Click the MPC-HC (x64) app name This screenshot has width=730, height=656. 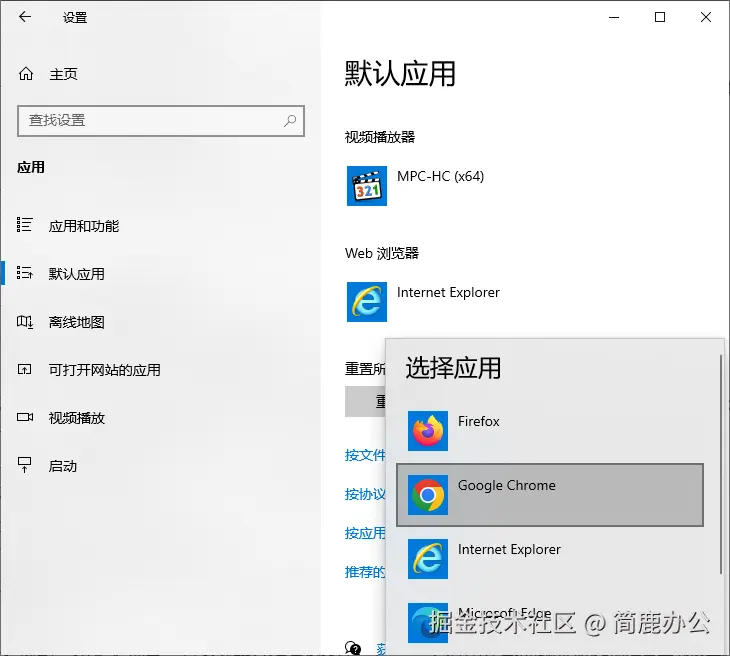pyautogui.click(x=440, y=176)
